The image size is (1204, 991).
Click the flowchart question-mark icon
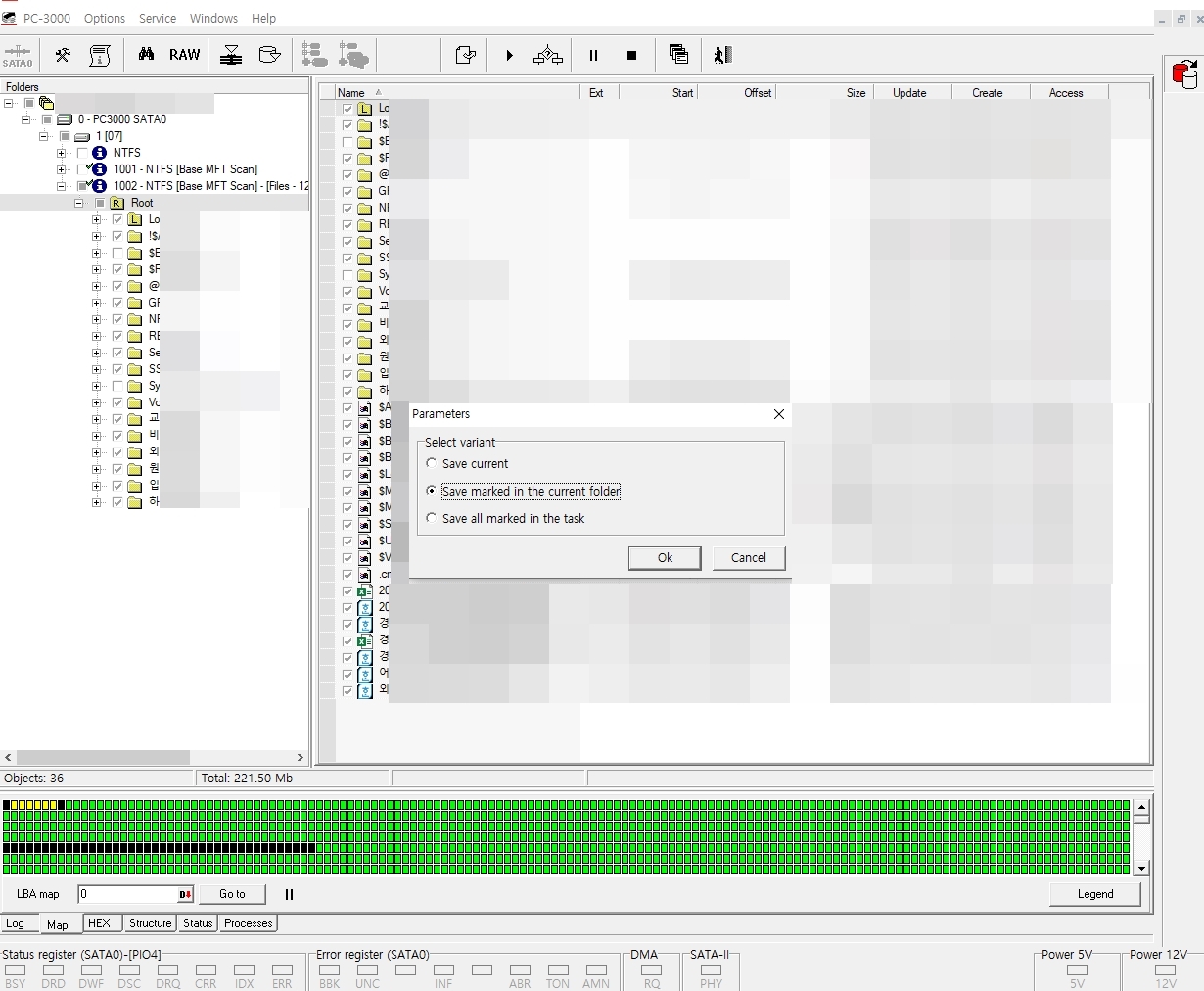coord(548,55)
